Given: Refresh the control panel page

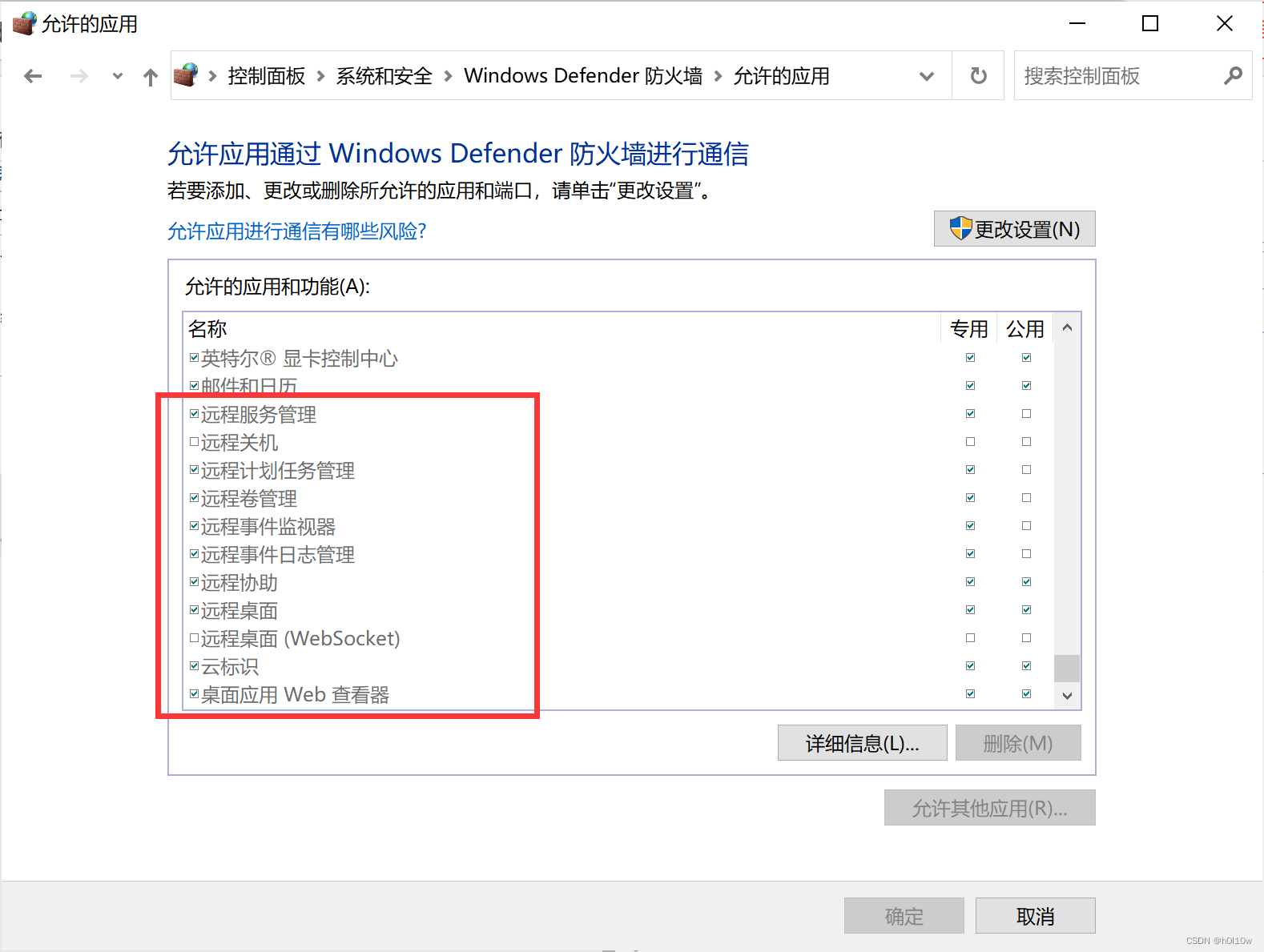Looking at the screenshot, I should (x=978, y=76).
